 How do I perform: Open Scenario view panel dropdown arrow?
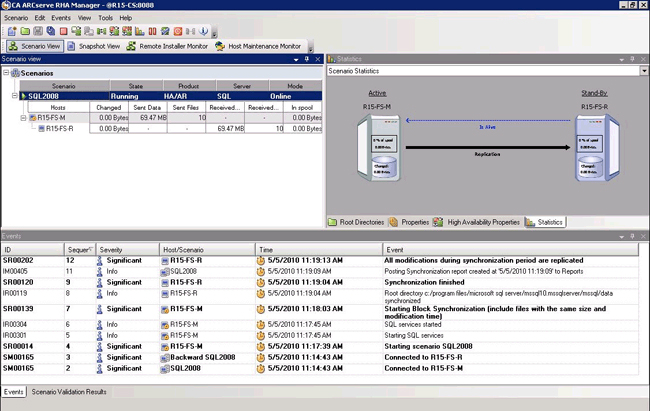click(x=296, y=59)
